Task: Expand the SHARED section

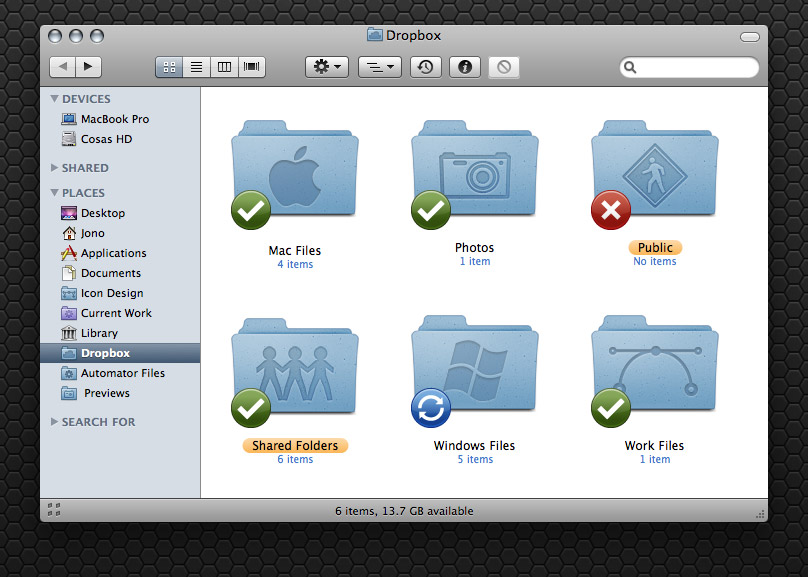Action: pos(56,168)
